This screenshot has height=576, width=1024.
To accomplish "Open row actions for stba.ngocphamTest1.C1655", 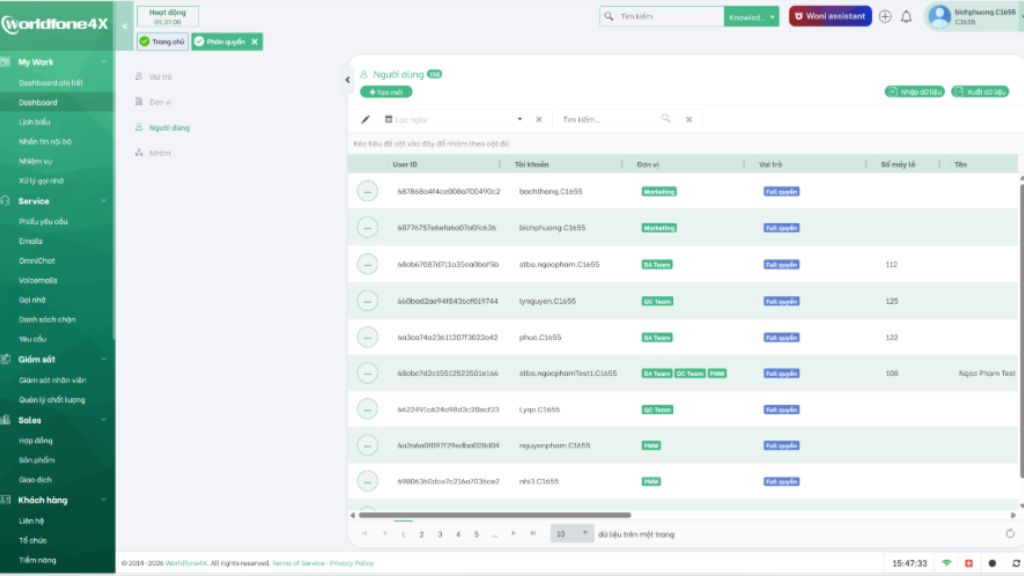I will [368, 374].
